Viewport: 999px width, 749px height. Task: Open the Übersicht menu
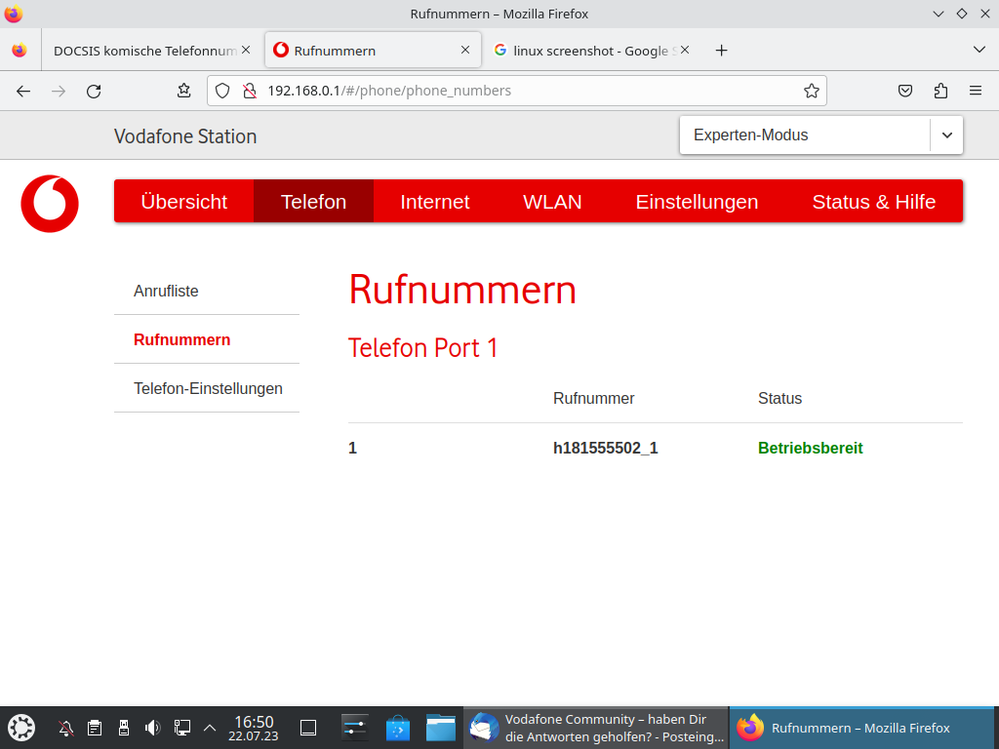[184, 201]
